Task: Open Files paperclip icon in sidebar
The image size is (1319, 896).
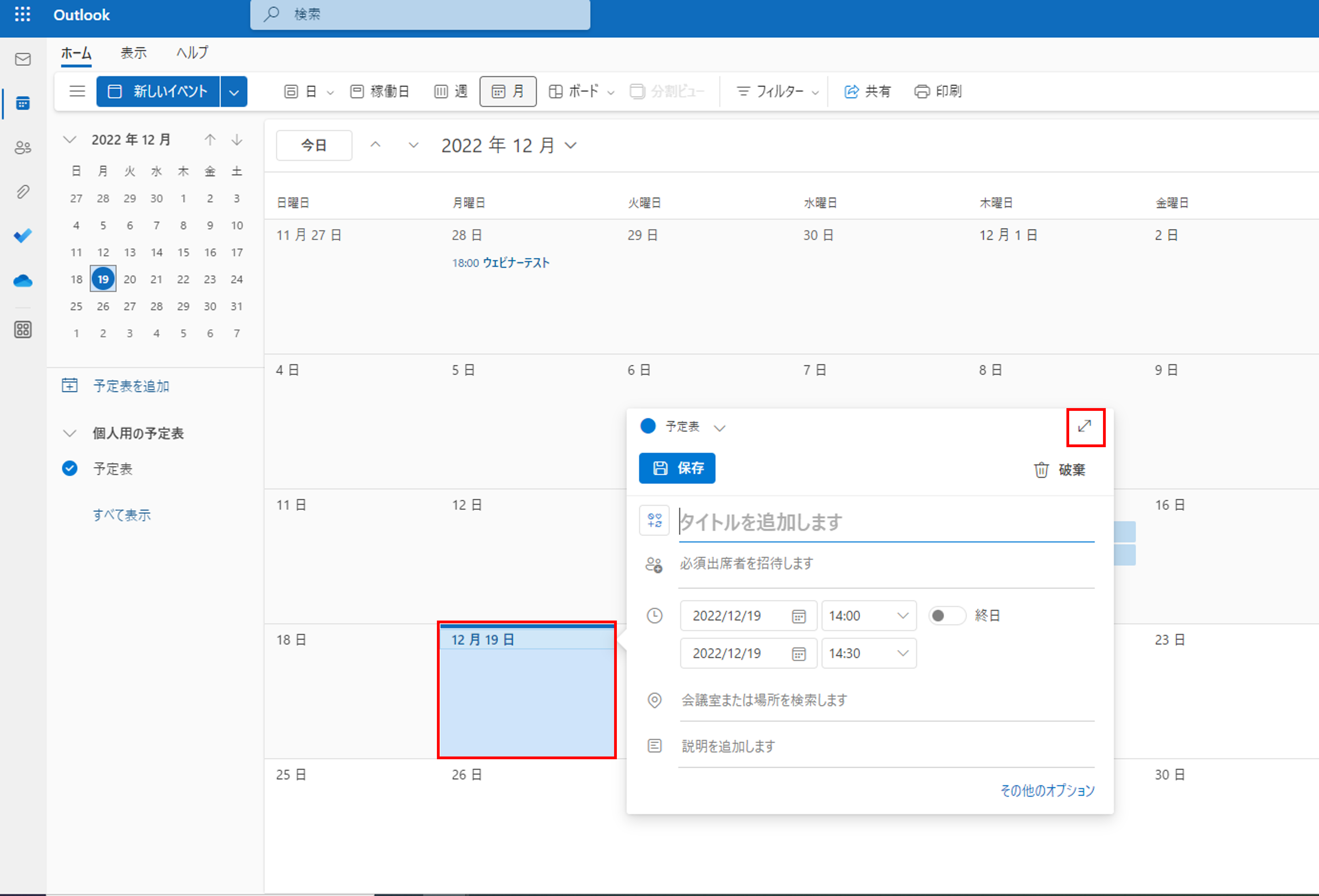Action: (x=23, y=192)
